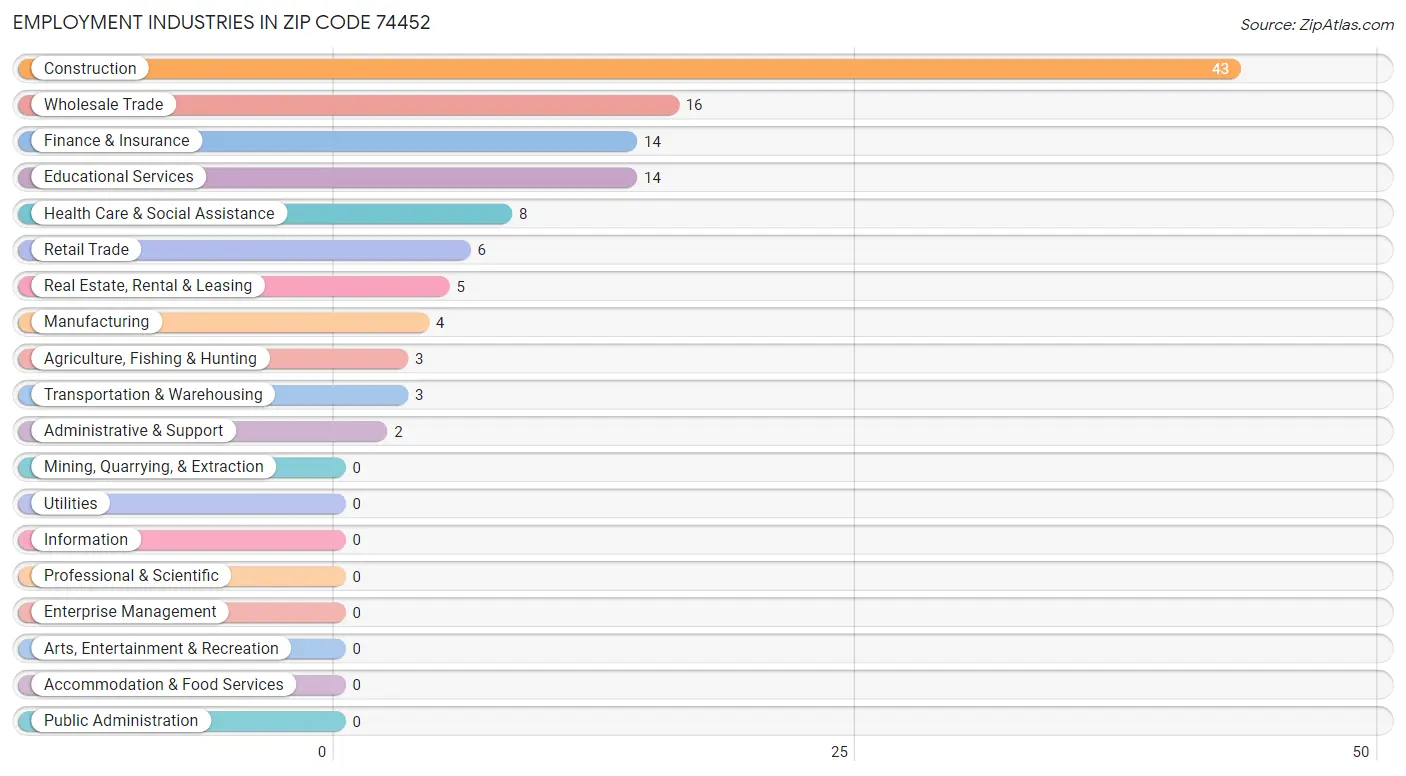
Task: Click the Wholesale Trade label
Action: click(x=103, y=104)
